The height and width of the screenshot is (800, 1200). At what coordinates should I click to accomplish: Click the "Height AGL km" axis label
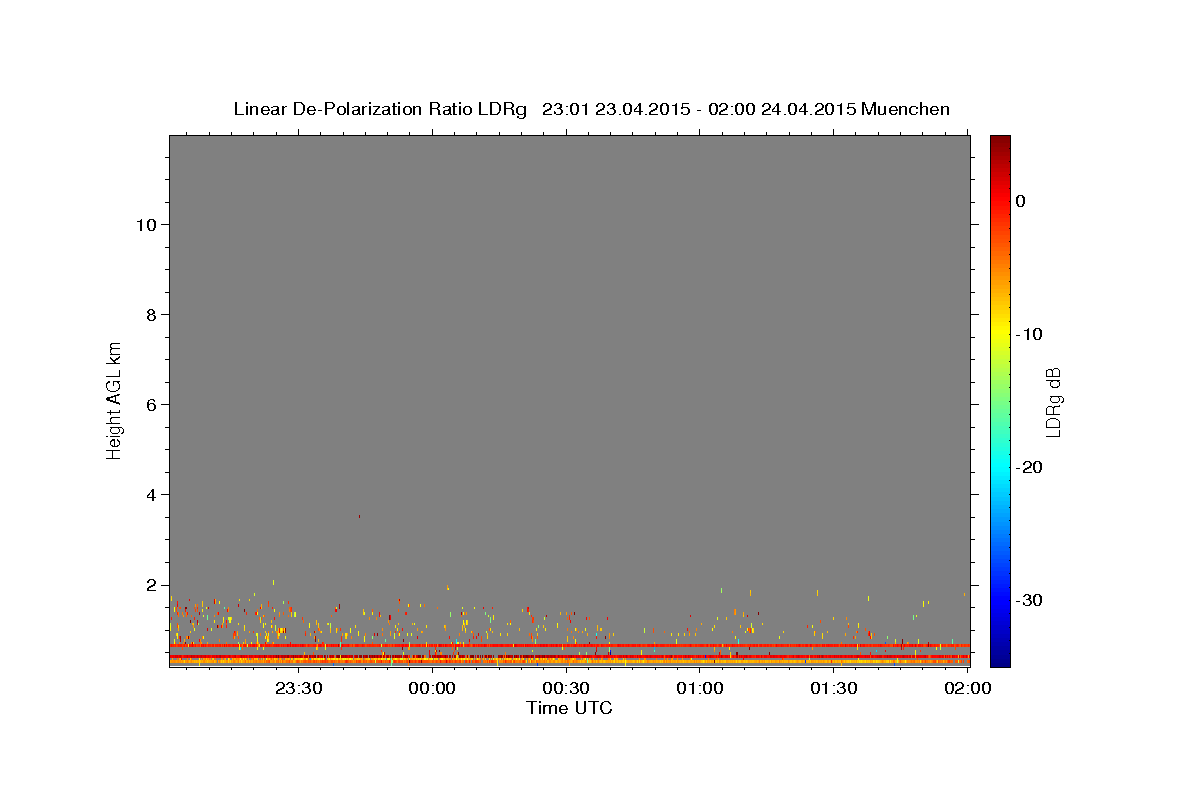pos(115,400)
